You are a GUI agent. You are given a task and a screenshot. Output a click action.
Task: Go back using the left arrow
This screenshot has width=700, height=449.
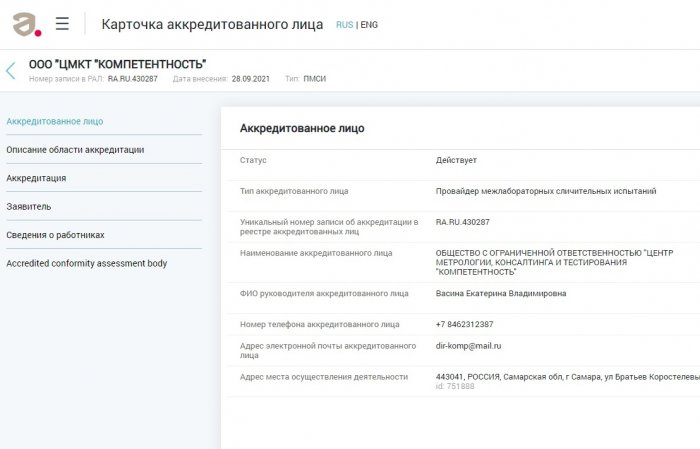coord(11,71)
